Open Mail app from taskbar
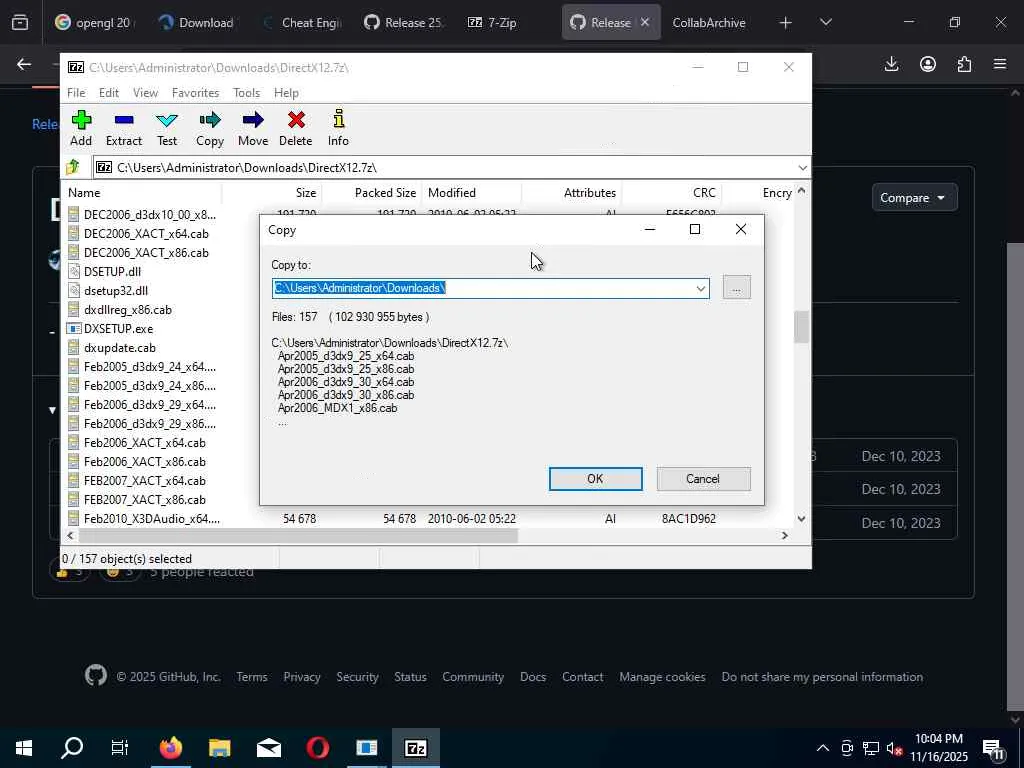1024x768 pixels. coord(268,748)
